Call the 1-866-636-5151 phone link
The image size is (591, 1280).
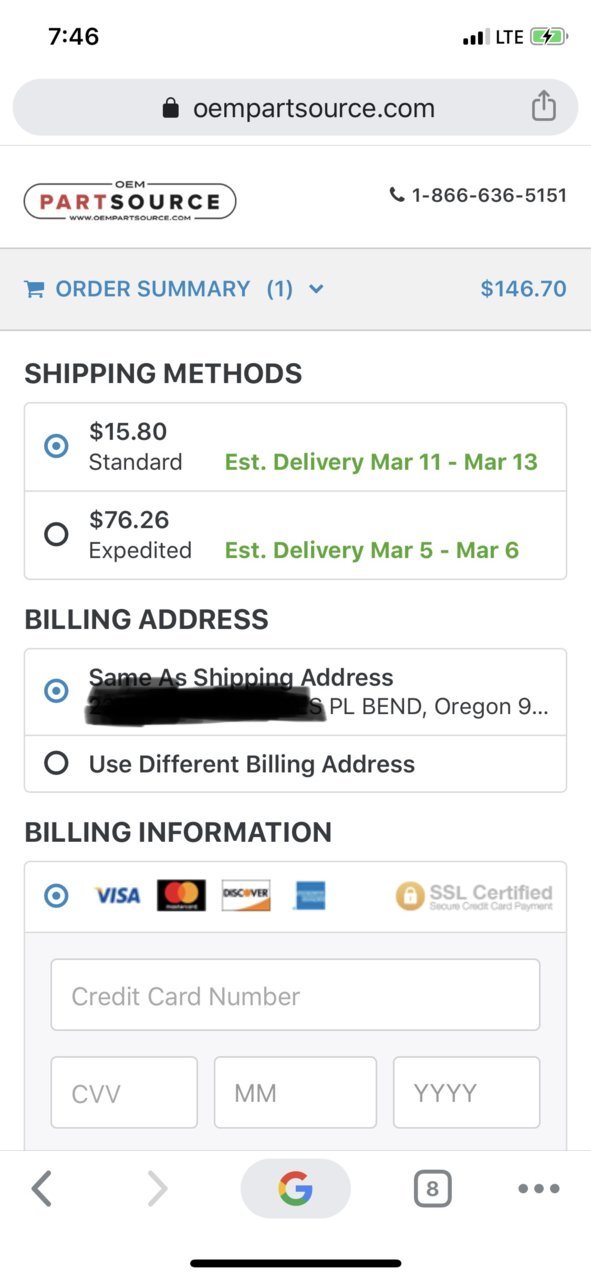(478, 195)
